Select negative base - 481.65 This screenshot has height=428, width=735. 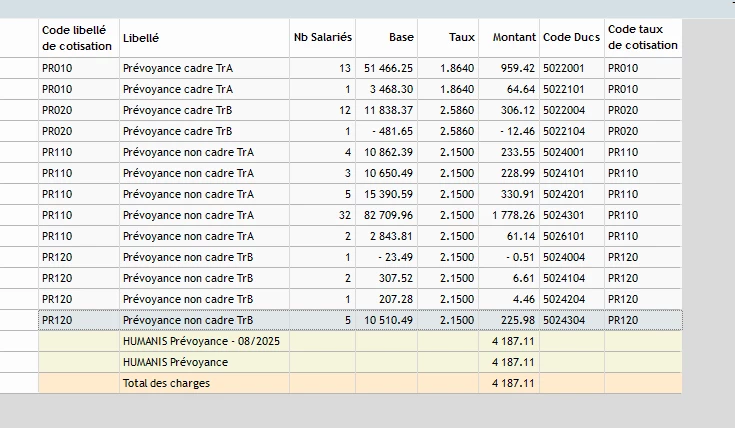(392, 131)
